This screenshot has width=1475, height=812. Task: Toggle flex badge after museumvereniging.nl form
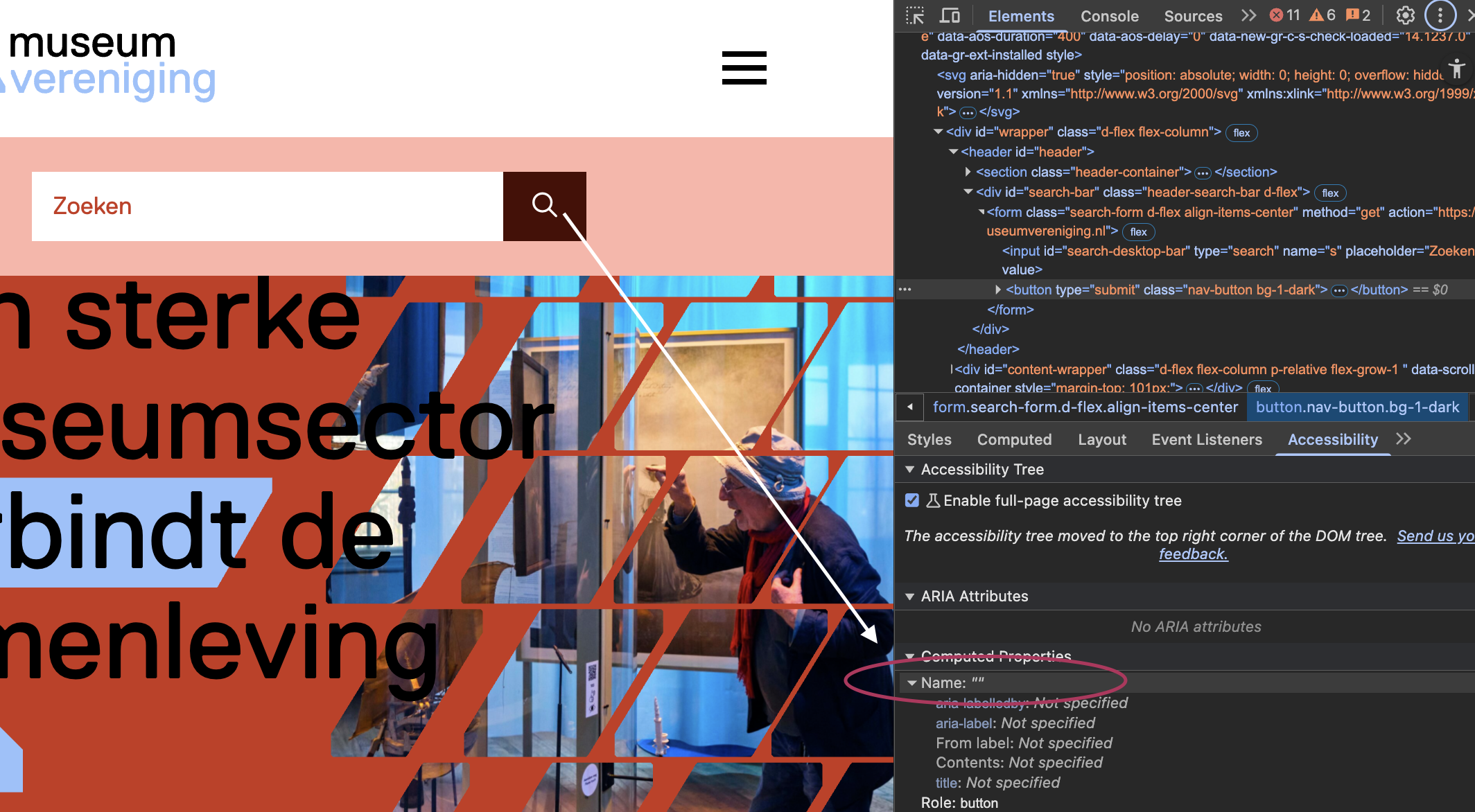click(x=1138, y=232)
